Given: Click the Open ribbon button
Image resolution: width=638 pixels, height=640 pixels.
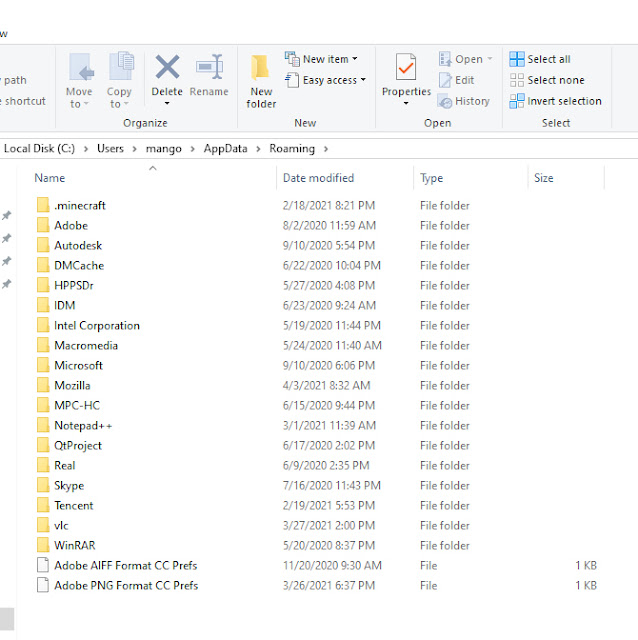Looking at the screenshot, I should (465, 59).
